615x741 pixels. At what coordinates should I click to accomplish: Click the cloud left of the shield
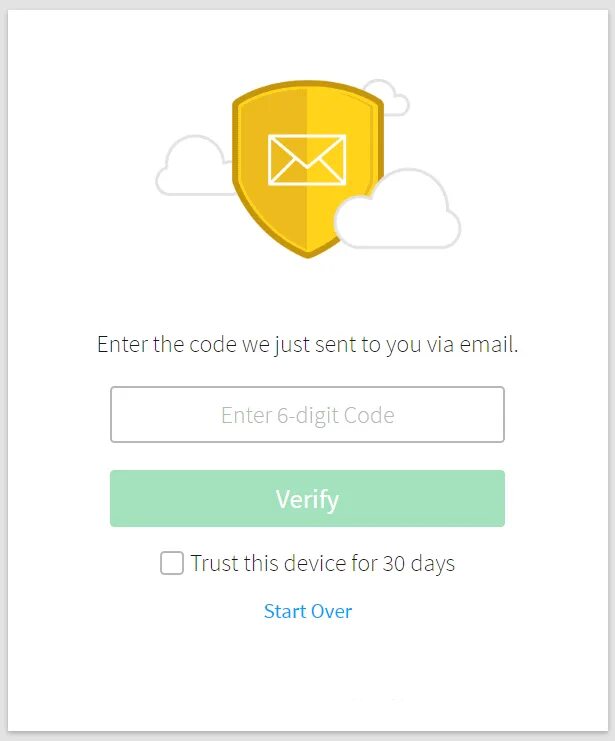194,165
